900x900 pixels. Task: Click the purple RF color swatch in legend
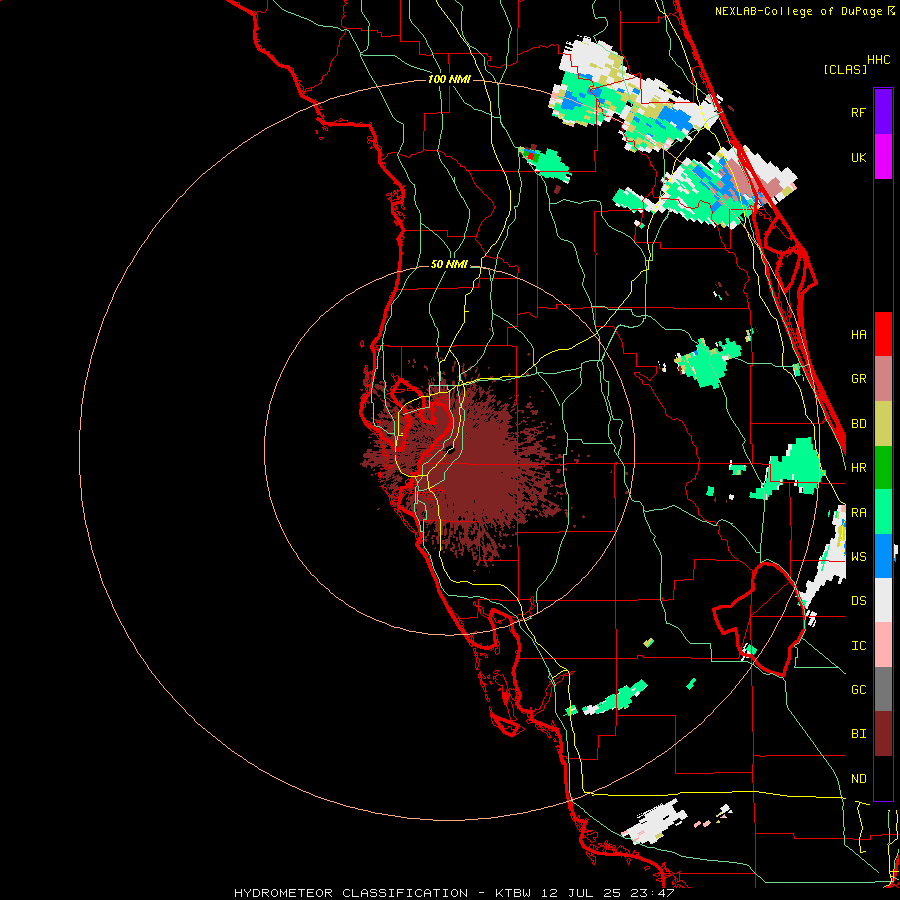[883, 111]
